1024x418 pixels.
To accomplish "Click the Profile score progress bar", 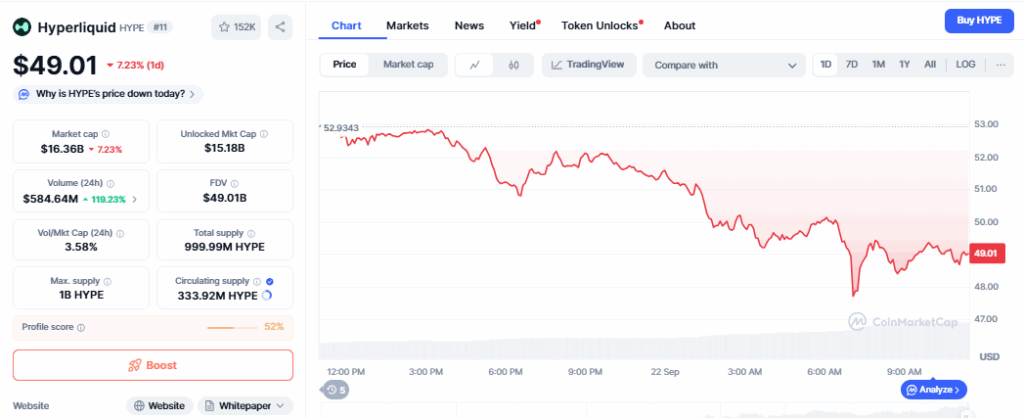I will [x=233, y=327].
